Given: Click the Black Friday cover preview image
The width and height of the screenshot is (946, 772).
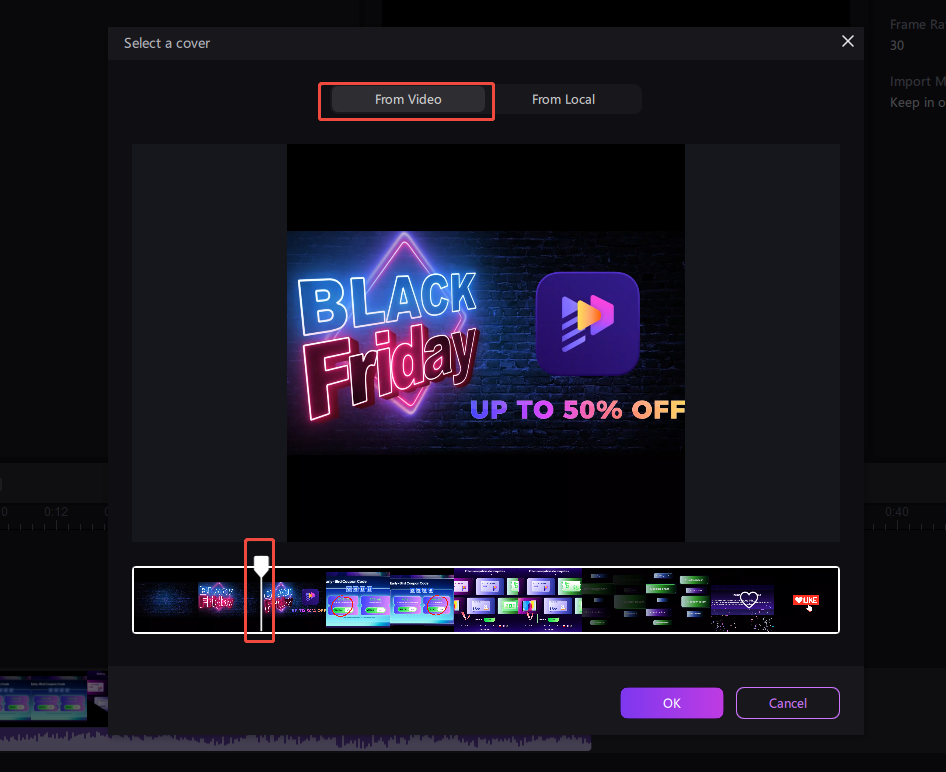Looking at the screenshot, I should [x=486, y=343].
